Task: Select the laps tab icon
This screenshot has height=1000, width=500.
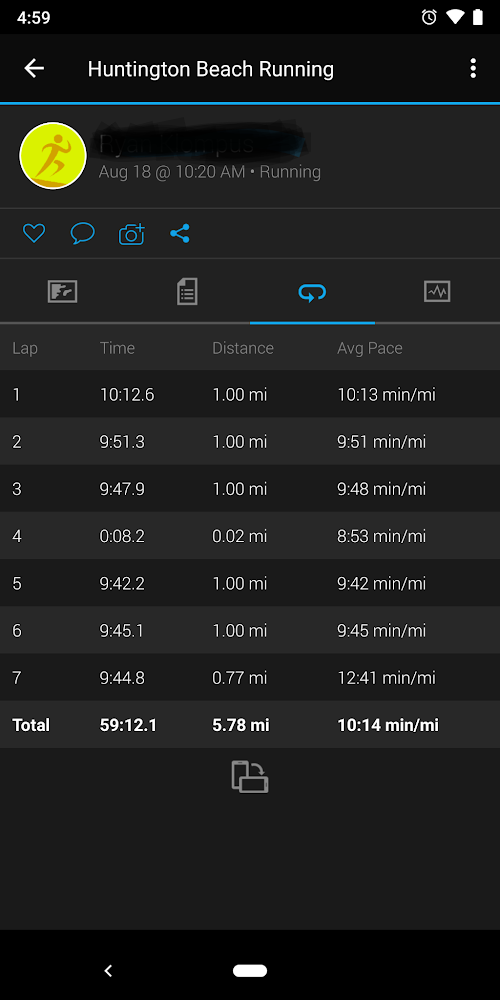Action: pyautogui.click(x=312, y=292)
